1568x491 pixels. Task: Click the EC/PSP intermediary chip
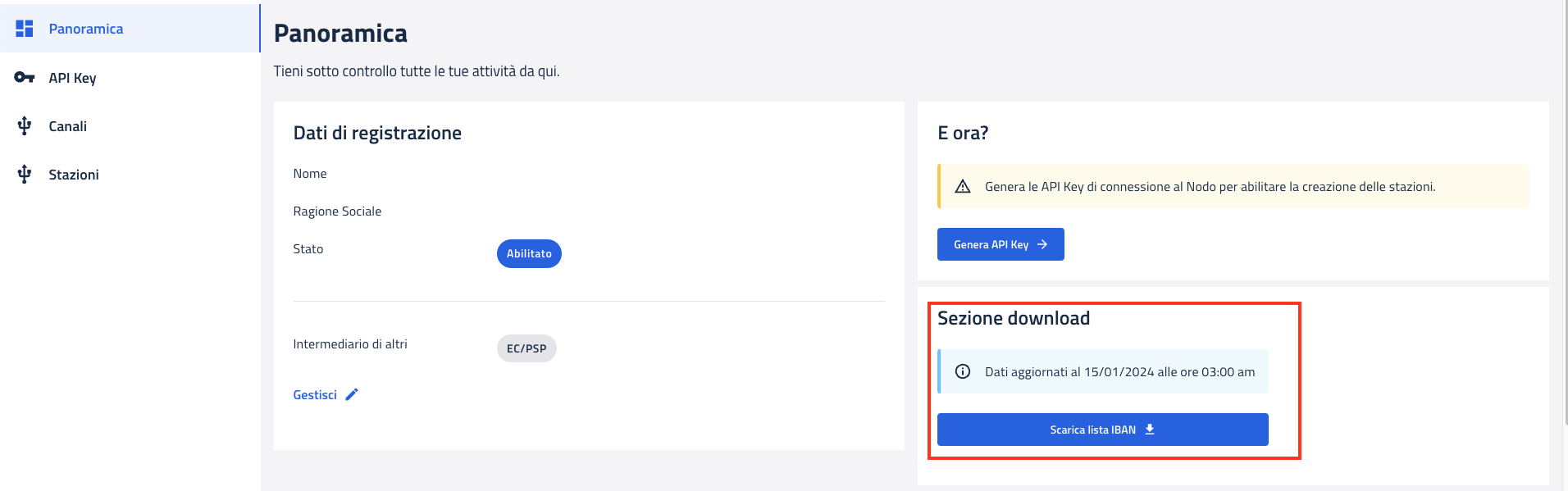click(526, 348)
